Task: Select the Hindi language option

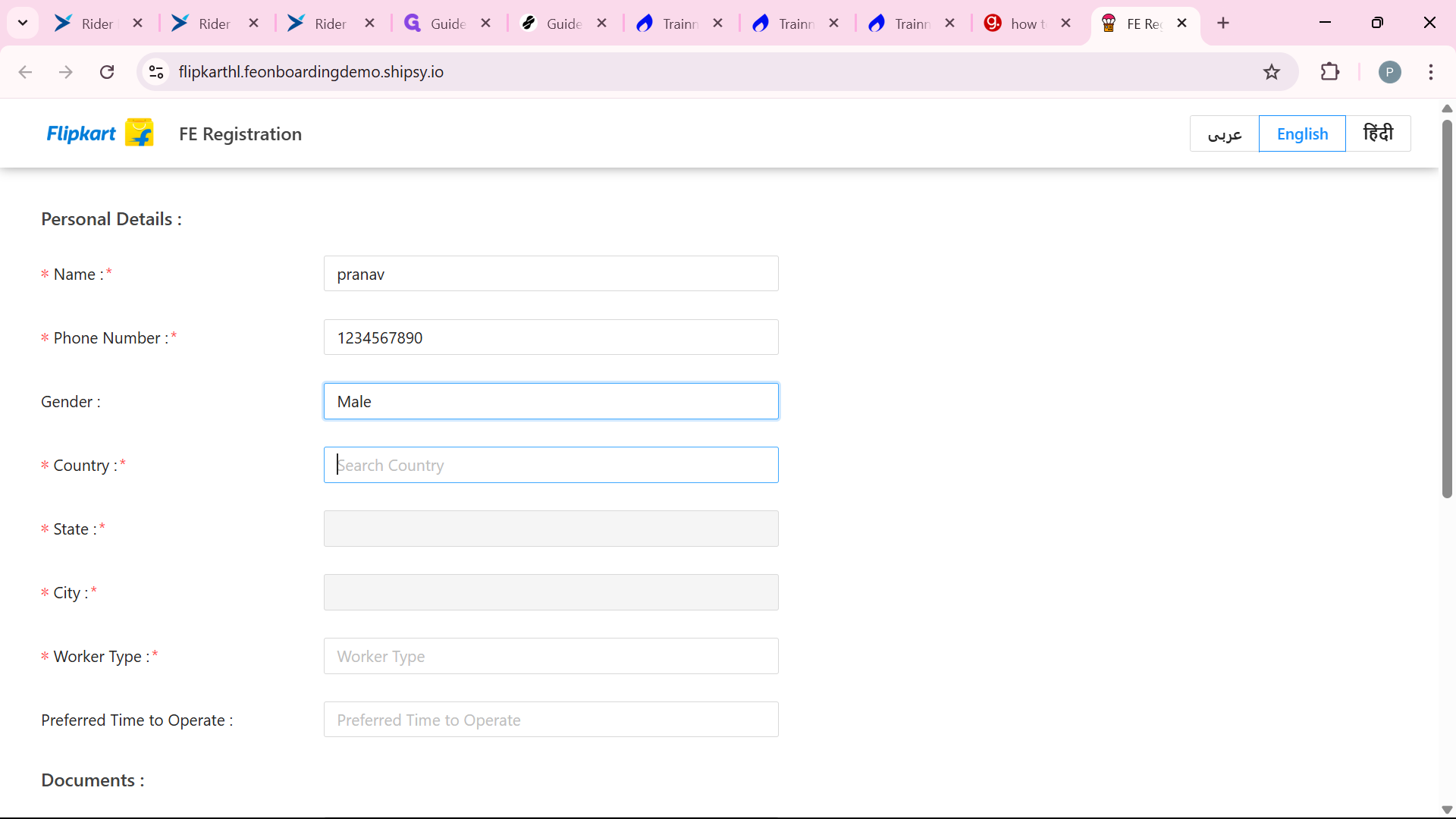Action: pos(1378,133)
